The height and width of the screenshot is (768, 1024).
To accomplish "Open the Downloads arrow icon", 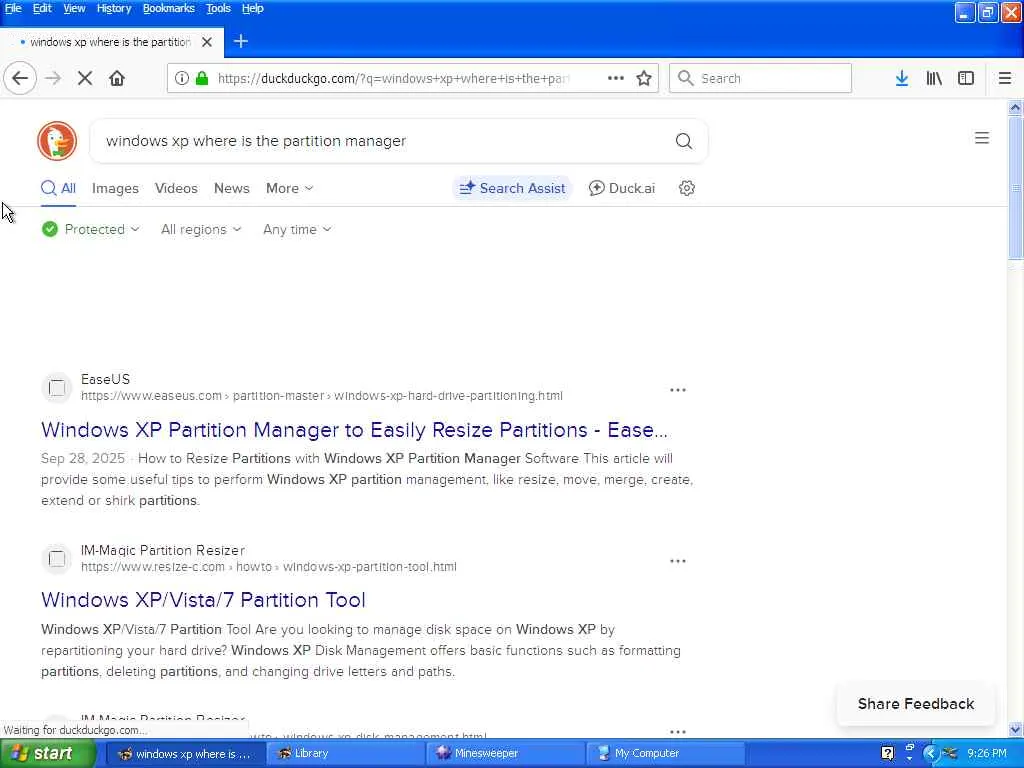I will tap(902, 78).
